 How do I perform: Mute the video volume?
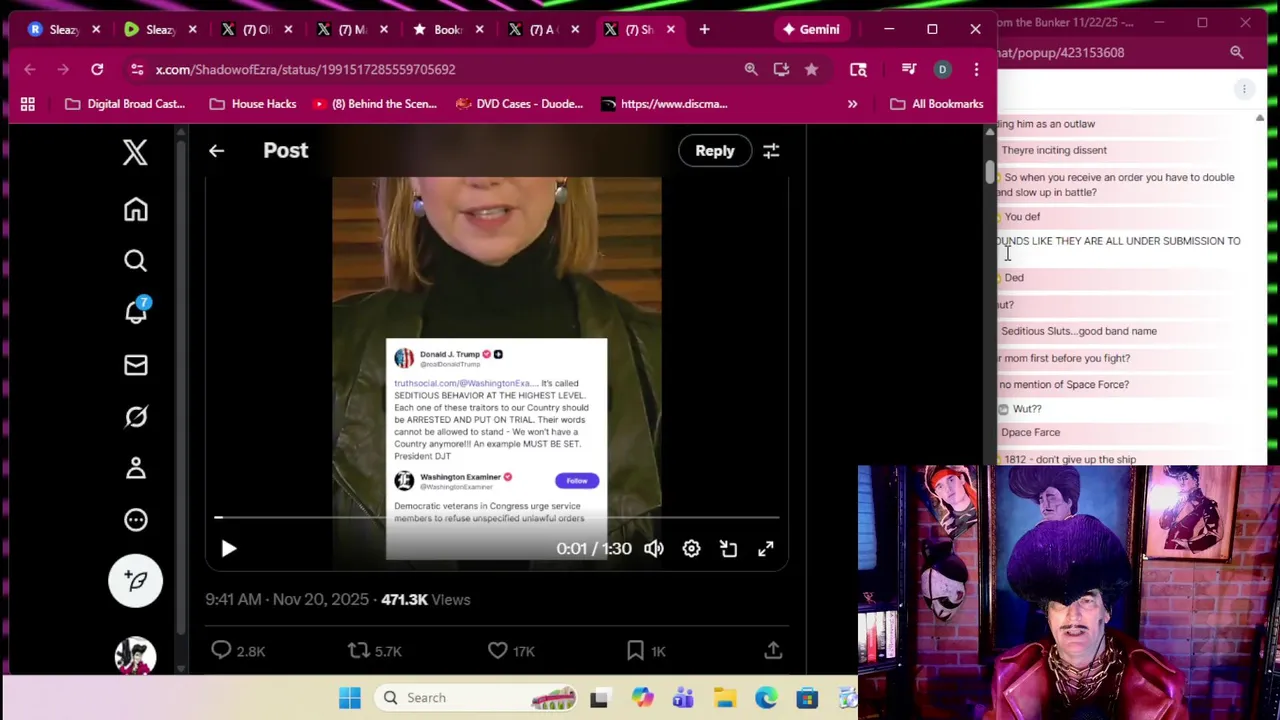click(653, 548)
